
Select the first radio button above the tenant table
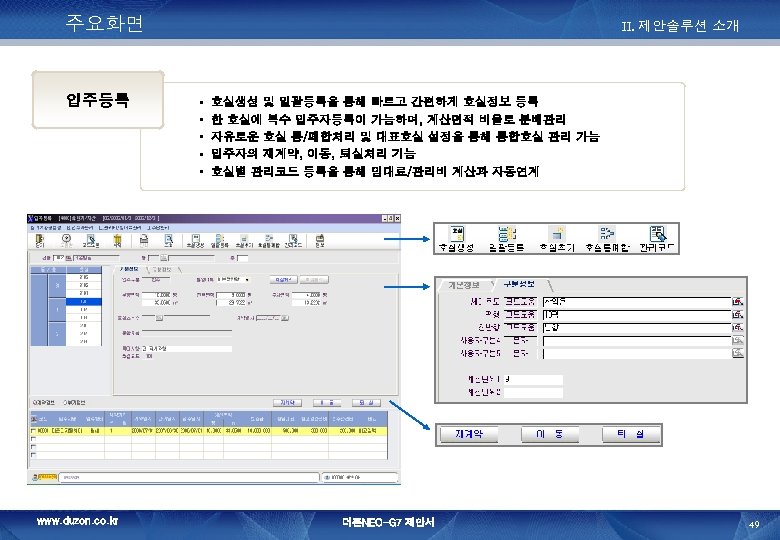[34, 402]
